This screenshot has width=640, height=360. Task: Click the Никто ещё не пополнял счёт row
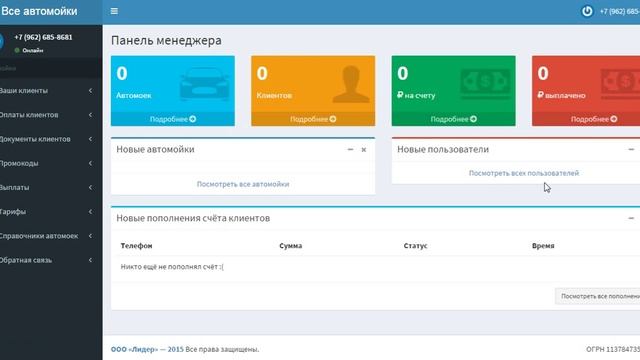click(x=378, y=267)
